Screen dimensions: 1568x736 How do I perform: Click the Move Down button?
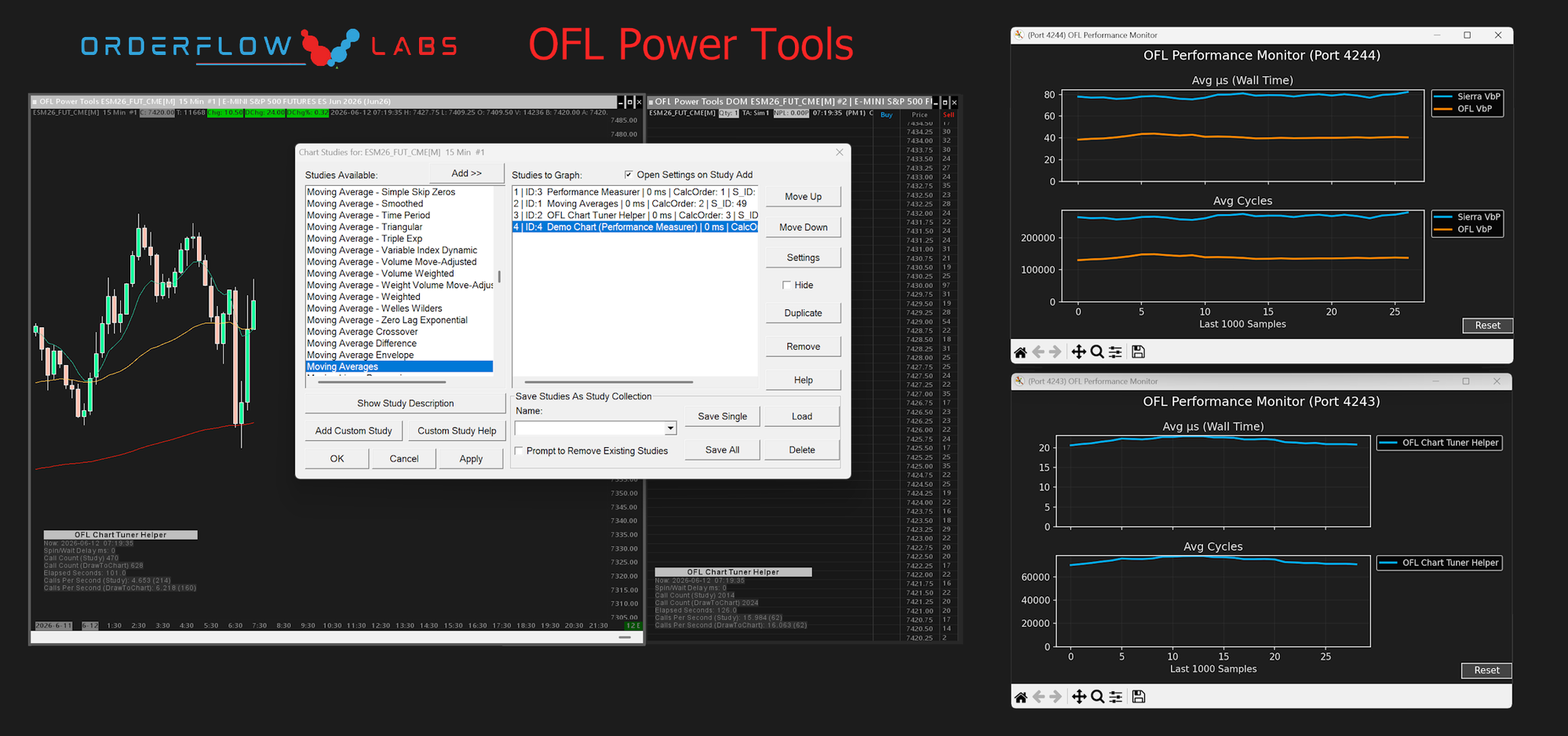pos(803,227)
